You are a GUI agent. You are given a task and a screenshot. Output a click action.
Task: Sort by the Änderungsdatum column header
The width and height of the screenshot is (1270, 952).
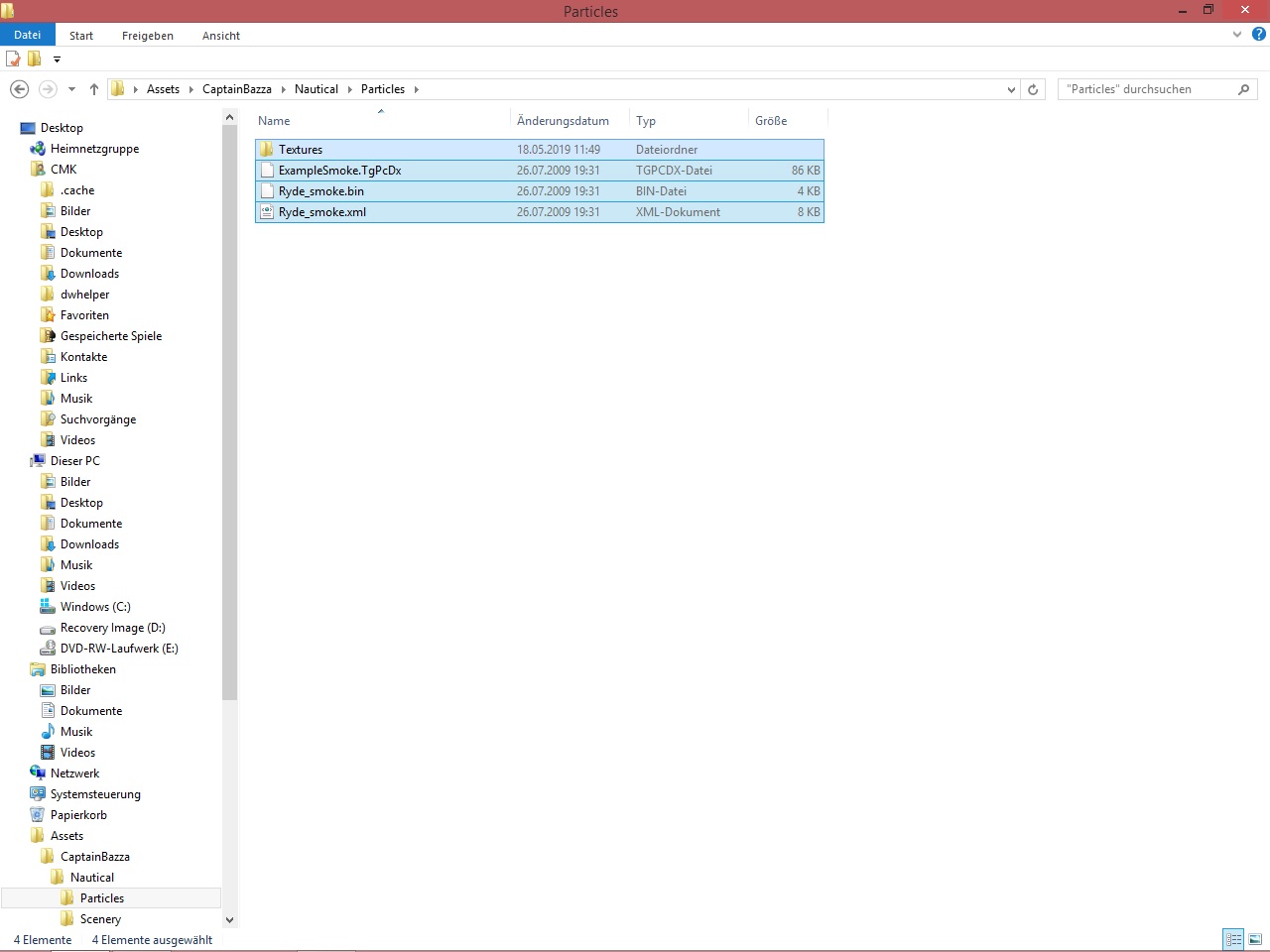563,121
